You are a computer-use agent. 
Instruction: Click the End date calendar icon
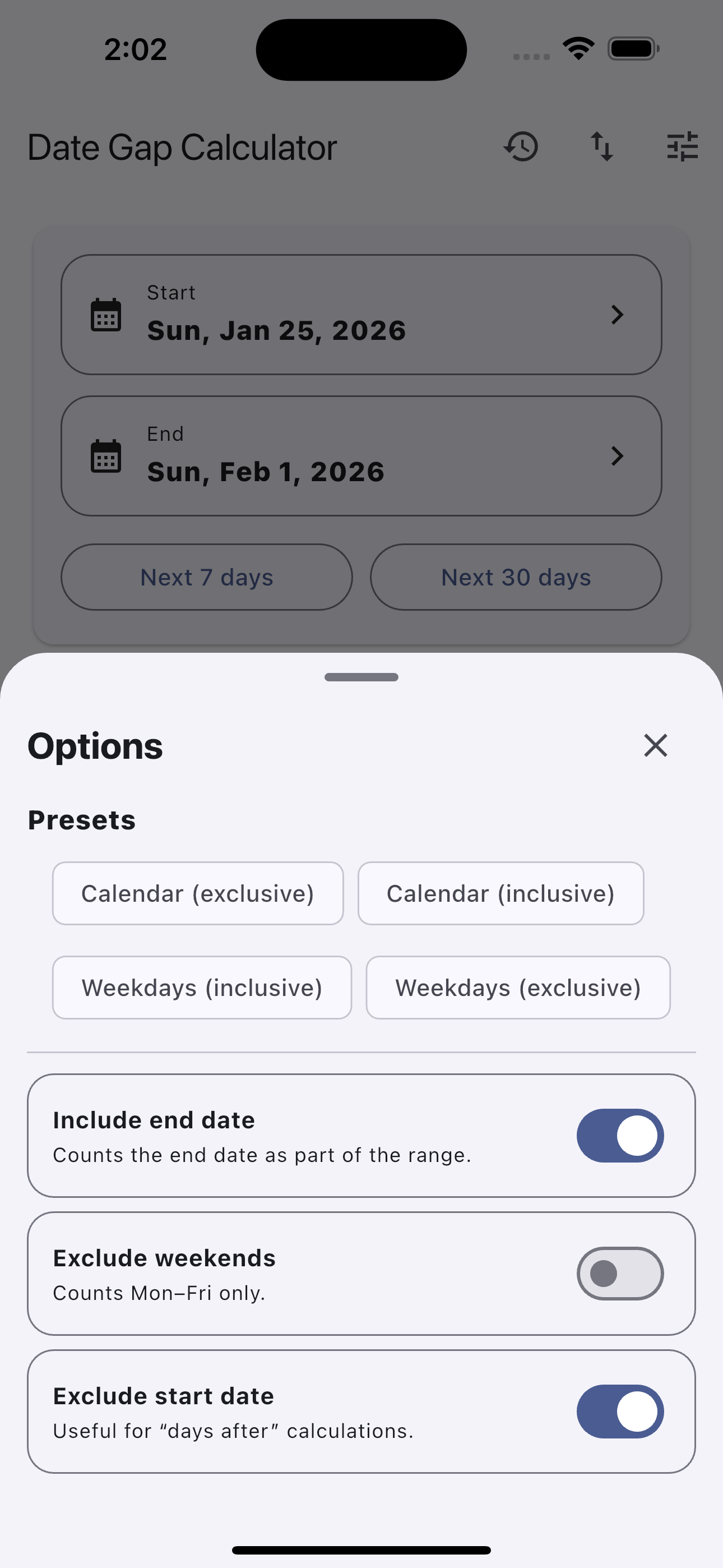tap(106, 456)
